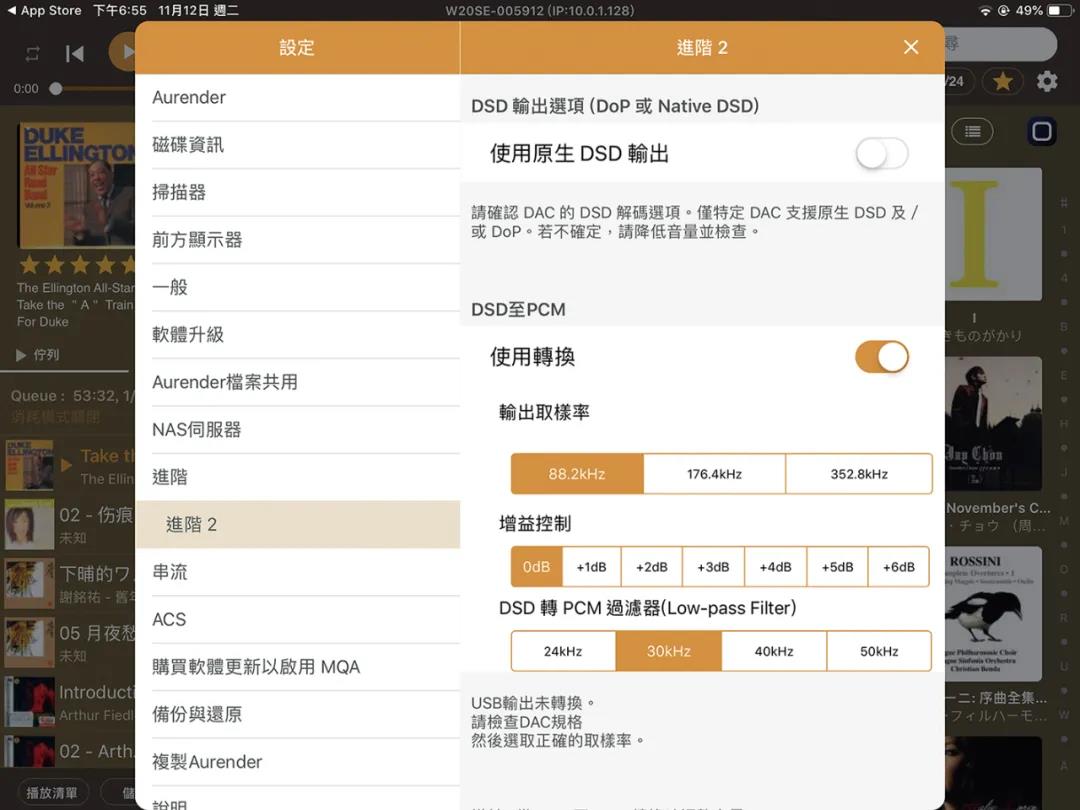
Task: Tap the dark square album display icon
Action: 1040,131
